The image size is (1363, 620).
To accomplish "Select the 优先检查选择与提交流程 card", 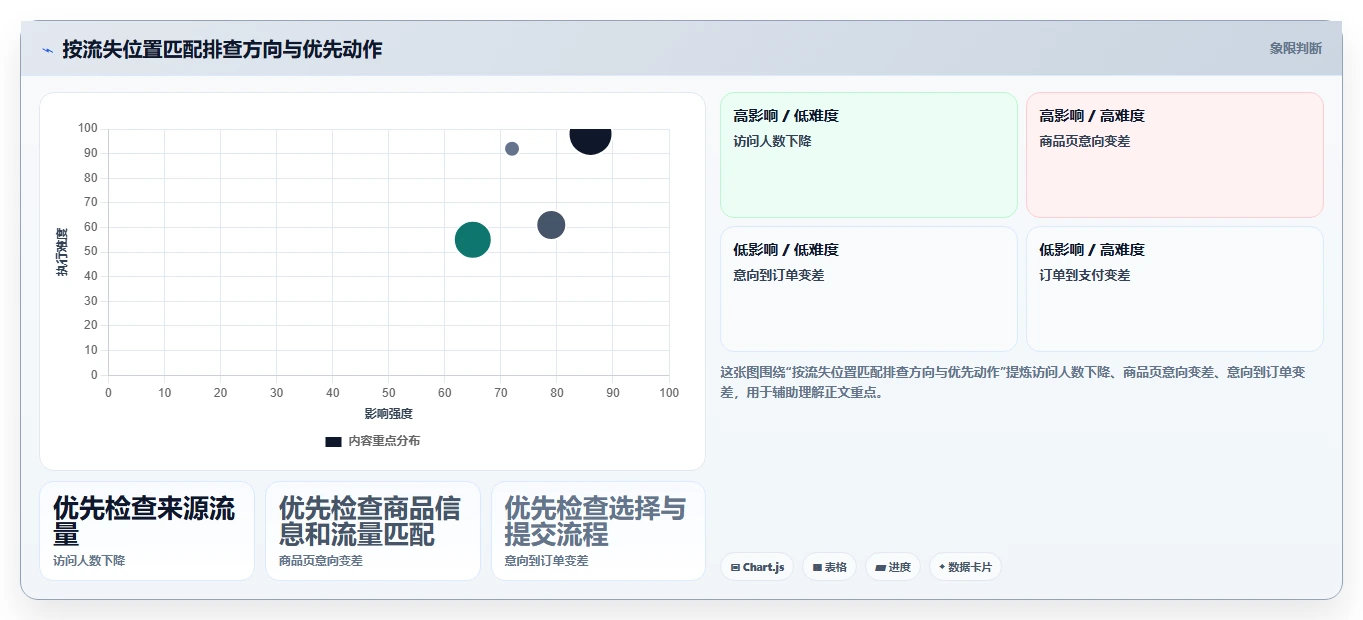I will pos(598,531).
